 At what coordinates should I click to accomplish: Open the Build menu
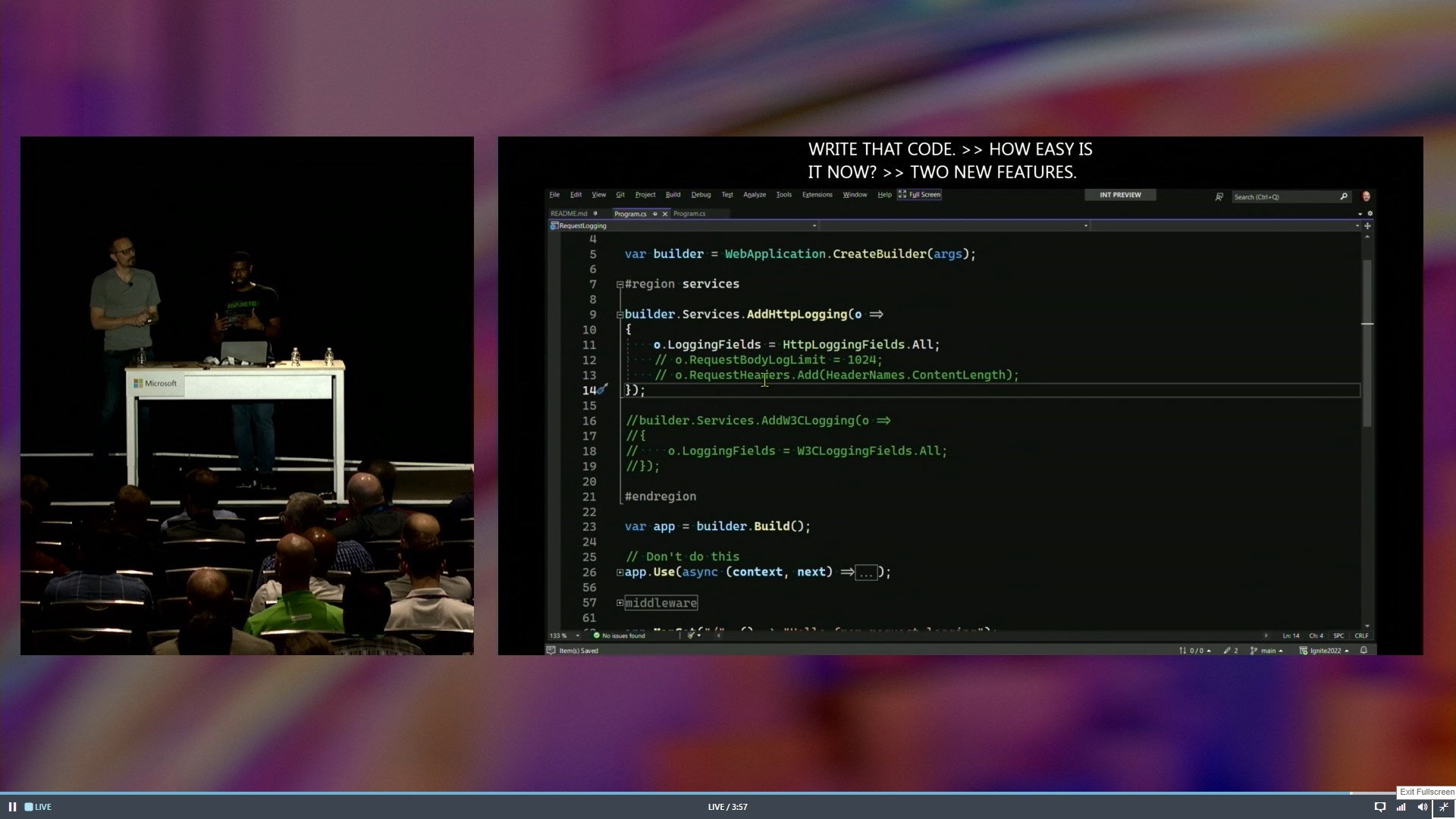click(673, 195)
